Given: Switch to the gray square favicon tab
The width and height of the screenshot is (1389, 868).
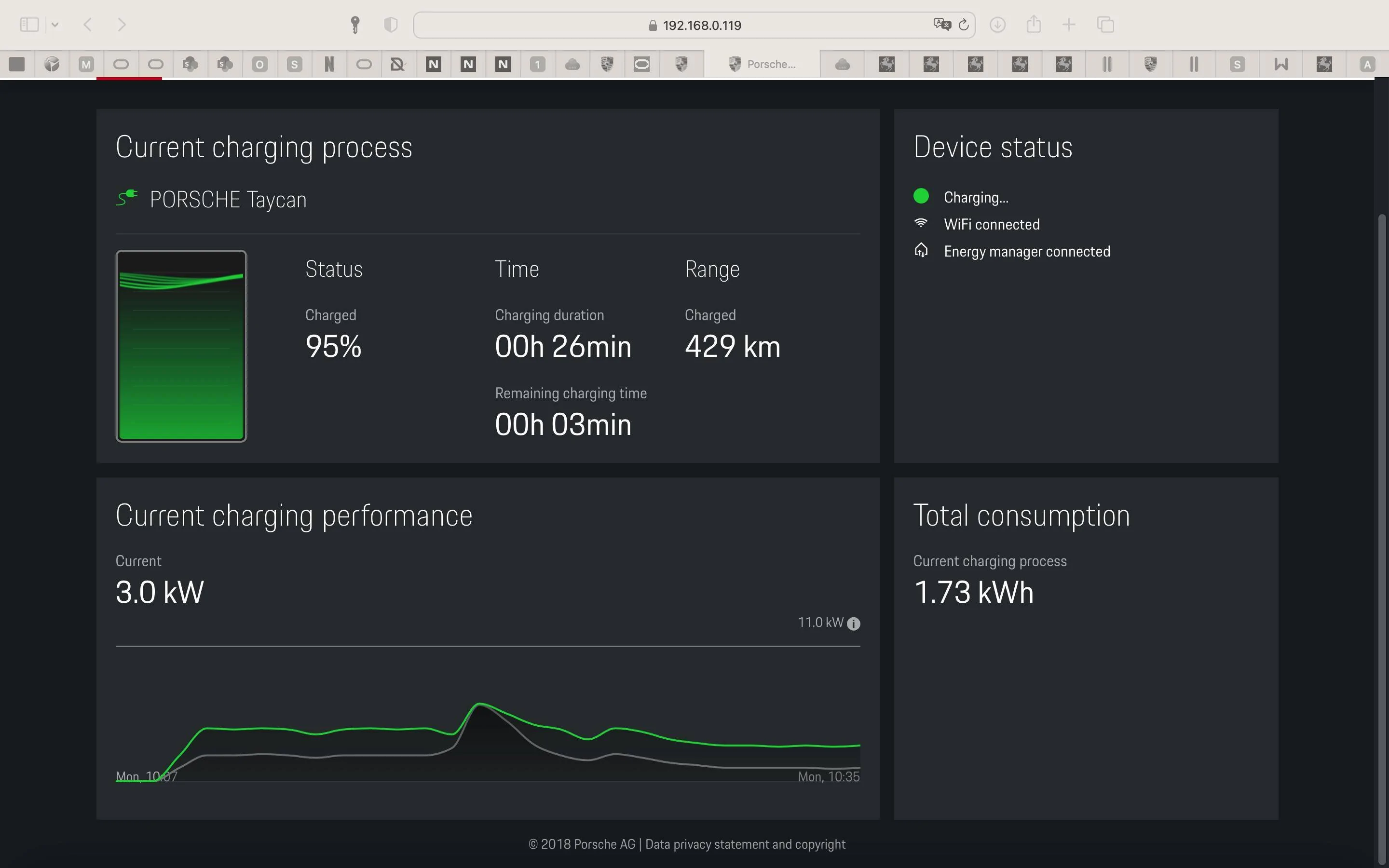Looking at the screenshot, I should (x=17, y=64).
